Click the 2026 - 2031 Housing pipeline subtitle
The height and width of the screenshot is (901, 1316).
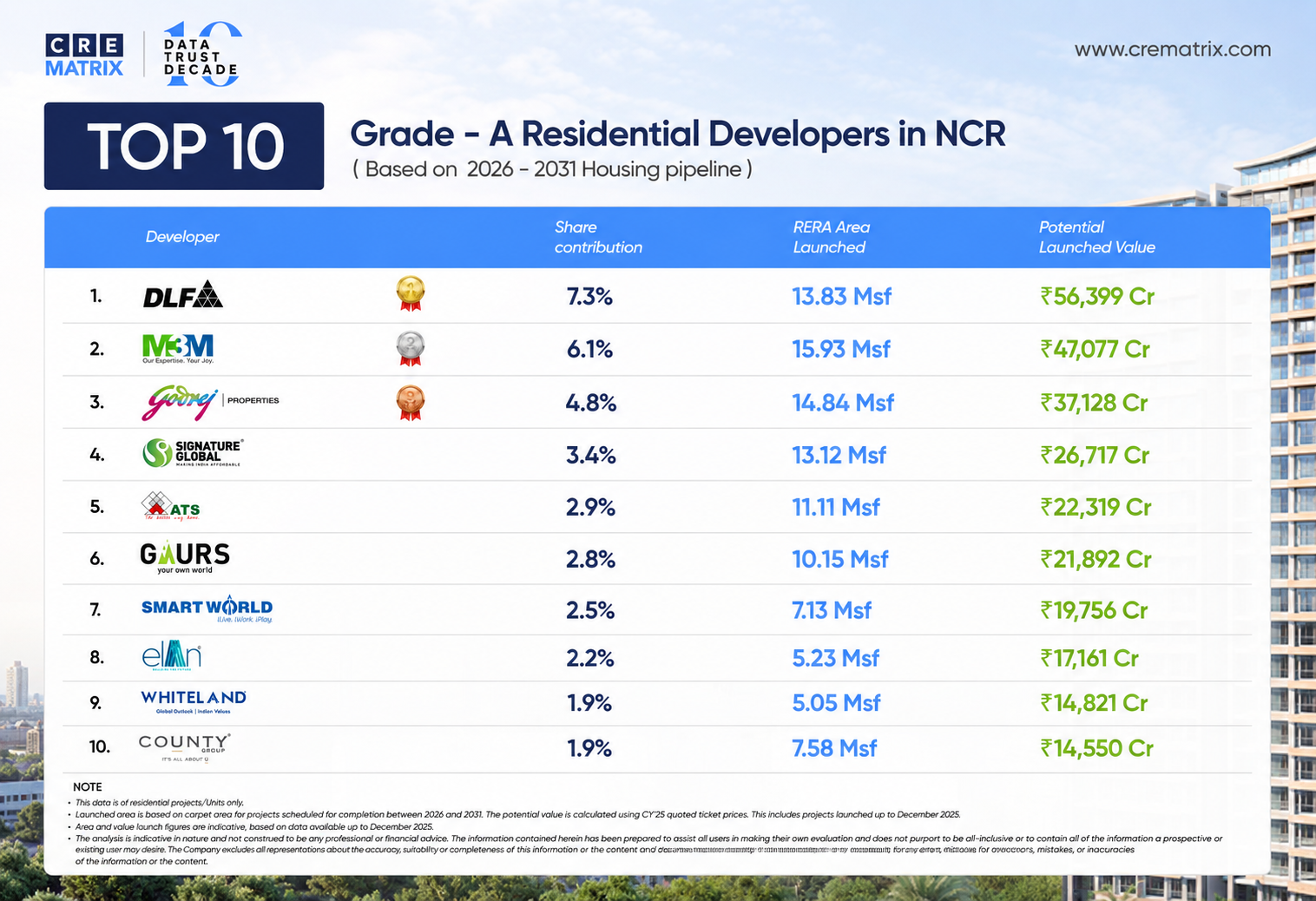(x=552, y=168)
